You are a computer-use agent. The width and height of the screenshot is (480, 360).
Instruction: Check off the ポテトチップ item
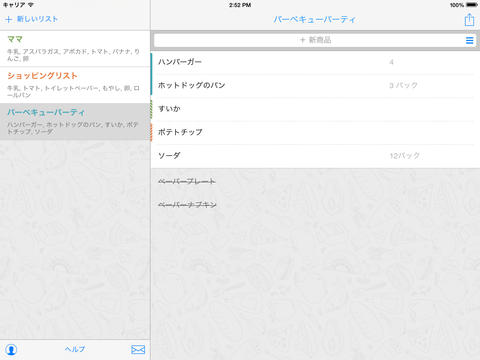click(315, 132)
